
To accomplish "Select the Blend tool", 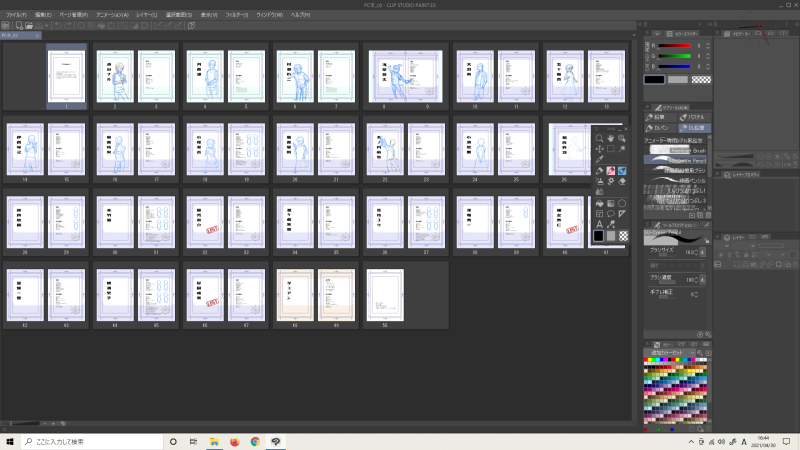I will click(x=599, y=192).
